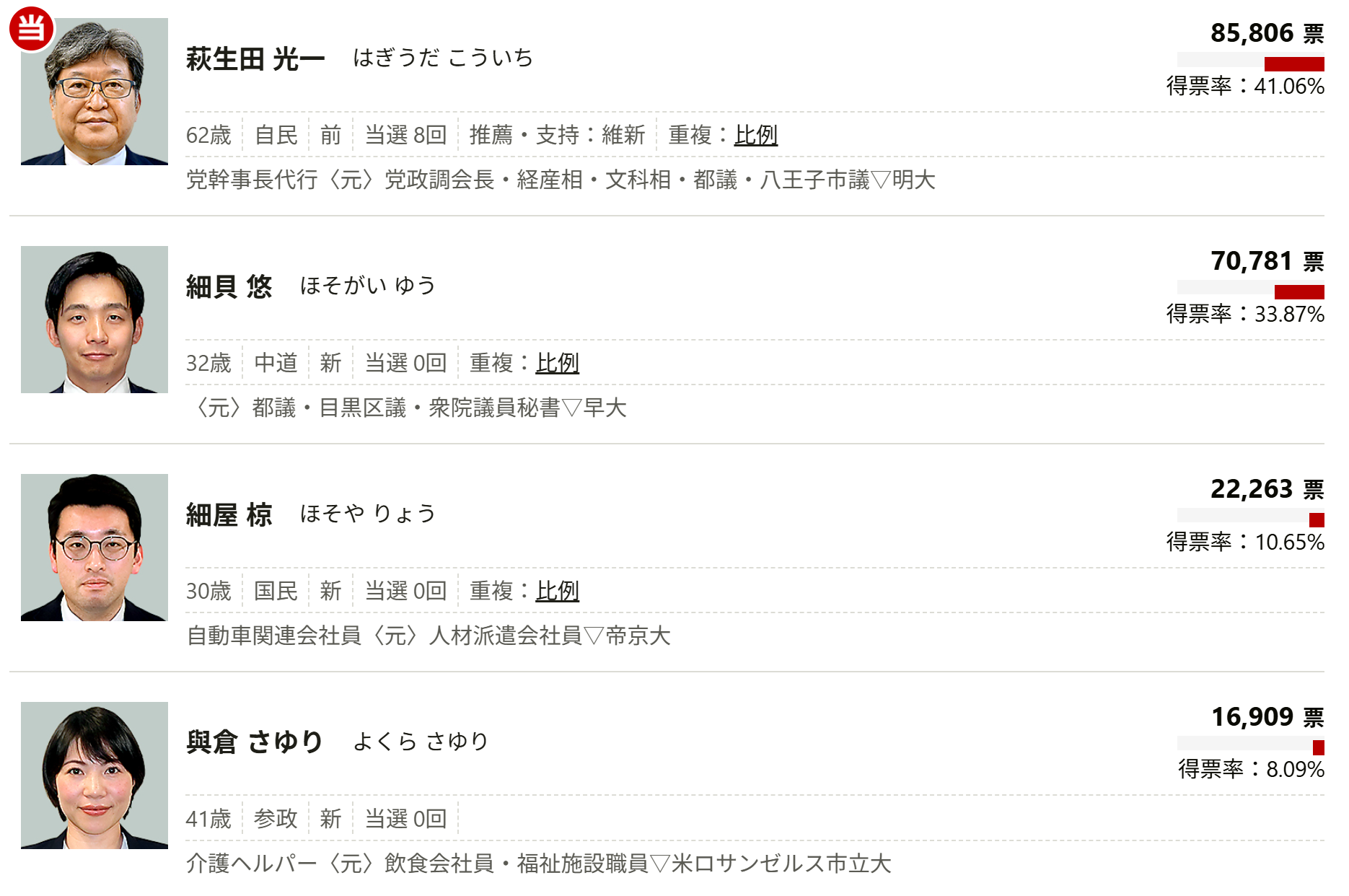Screen dimensions: 1349x896
Task: Open 與倉 さゆり's candidate photo
Action: pyautogui.click(x=95, y=776)
